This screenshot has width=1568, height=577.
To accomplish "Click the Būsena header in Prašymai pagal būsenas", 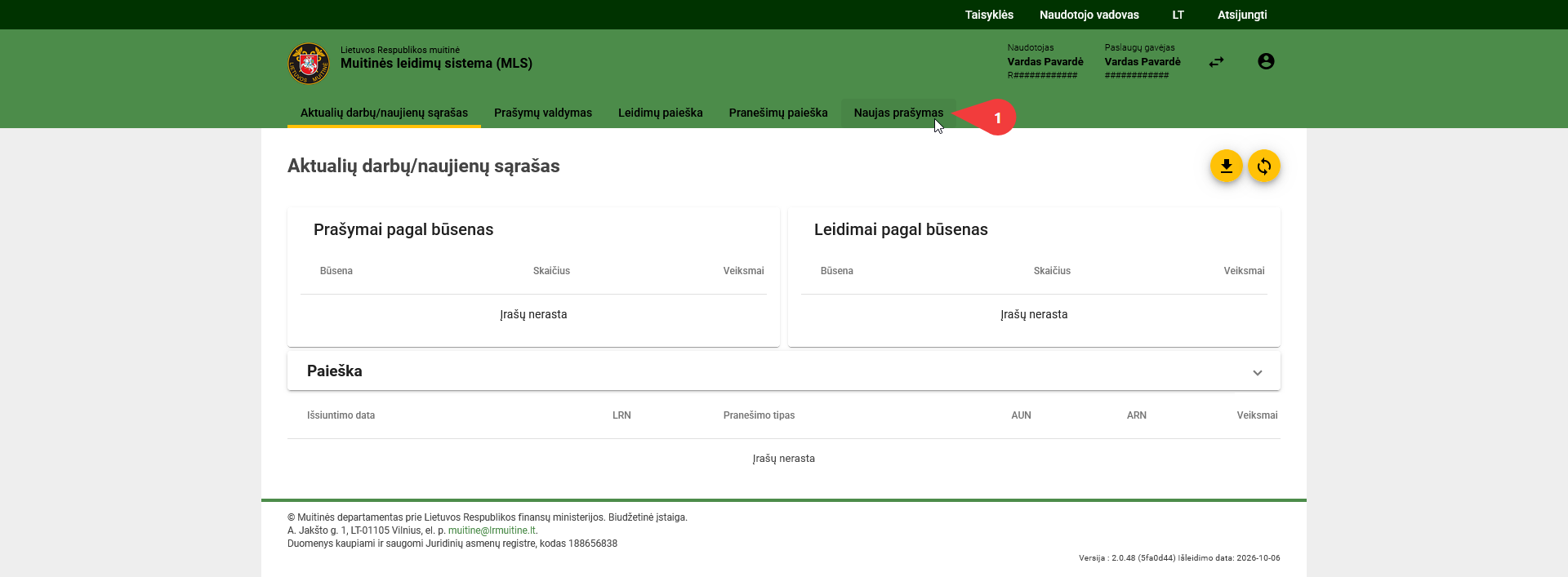I will point(336,271).
